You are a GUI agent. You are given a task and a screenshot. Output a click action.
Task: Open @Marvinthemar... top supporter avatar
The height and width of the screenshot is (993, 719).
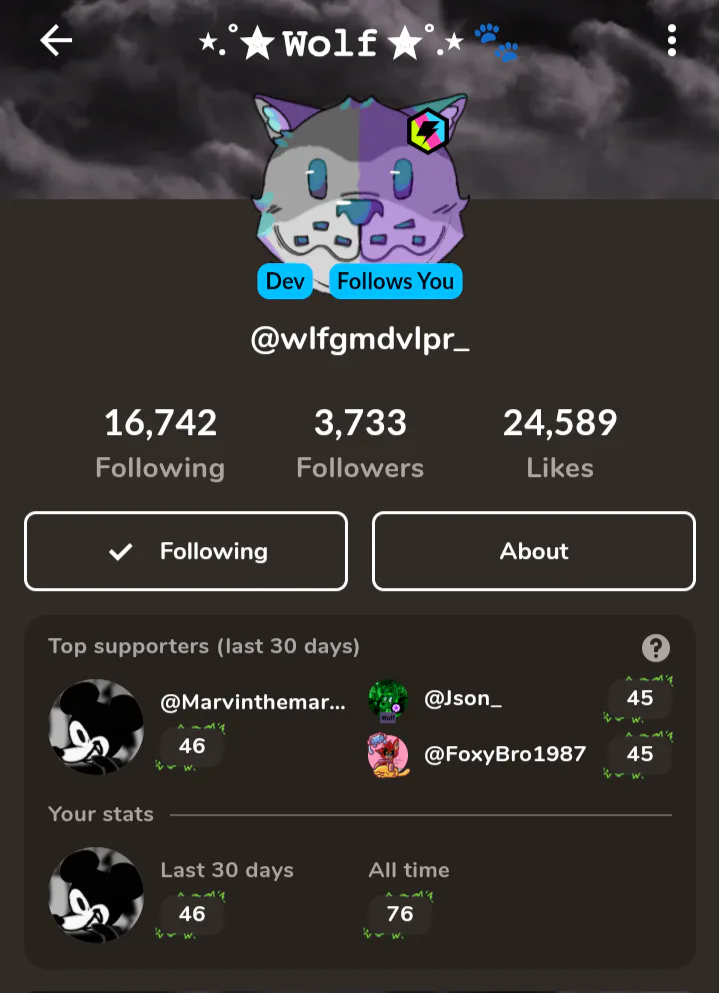tap(96, 727)
